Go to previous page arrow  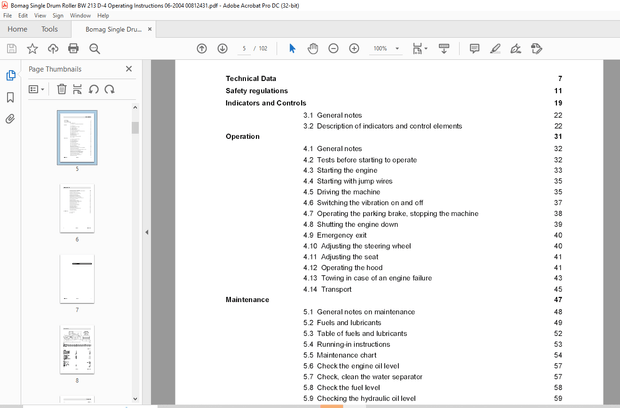point(202,49)
